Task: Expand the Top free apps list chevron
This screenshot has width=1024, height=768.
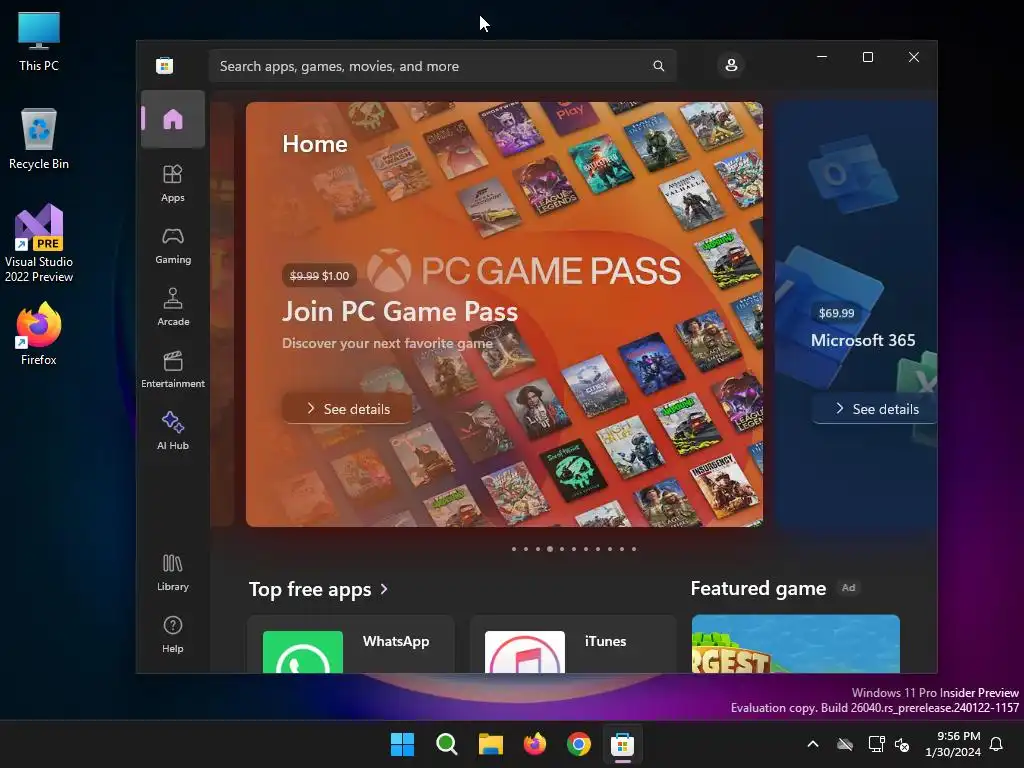Action: click(x=384, y=589)
